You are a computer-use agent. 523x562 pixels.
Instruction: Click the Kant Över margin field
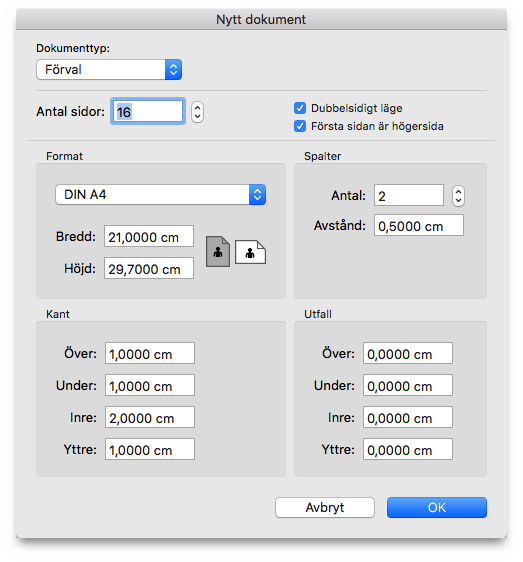pyautogui.click(x=150, y=353)
